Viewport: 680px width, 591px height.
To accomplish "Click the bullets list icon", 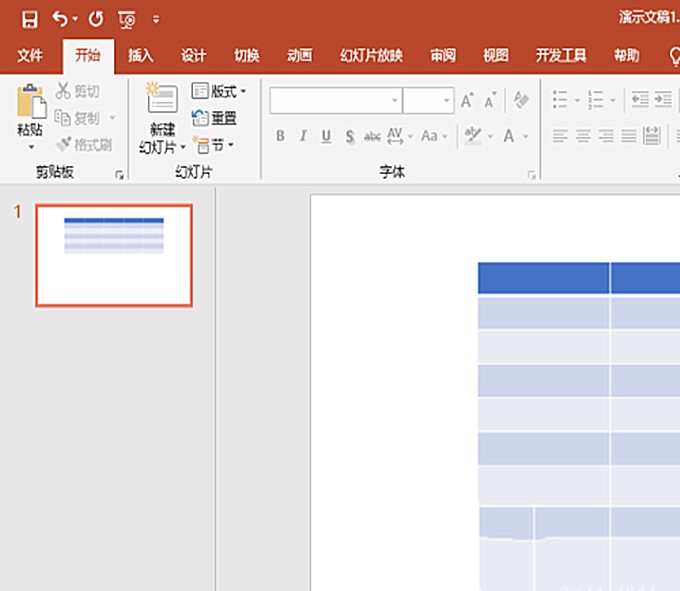I will point(560,100).
